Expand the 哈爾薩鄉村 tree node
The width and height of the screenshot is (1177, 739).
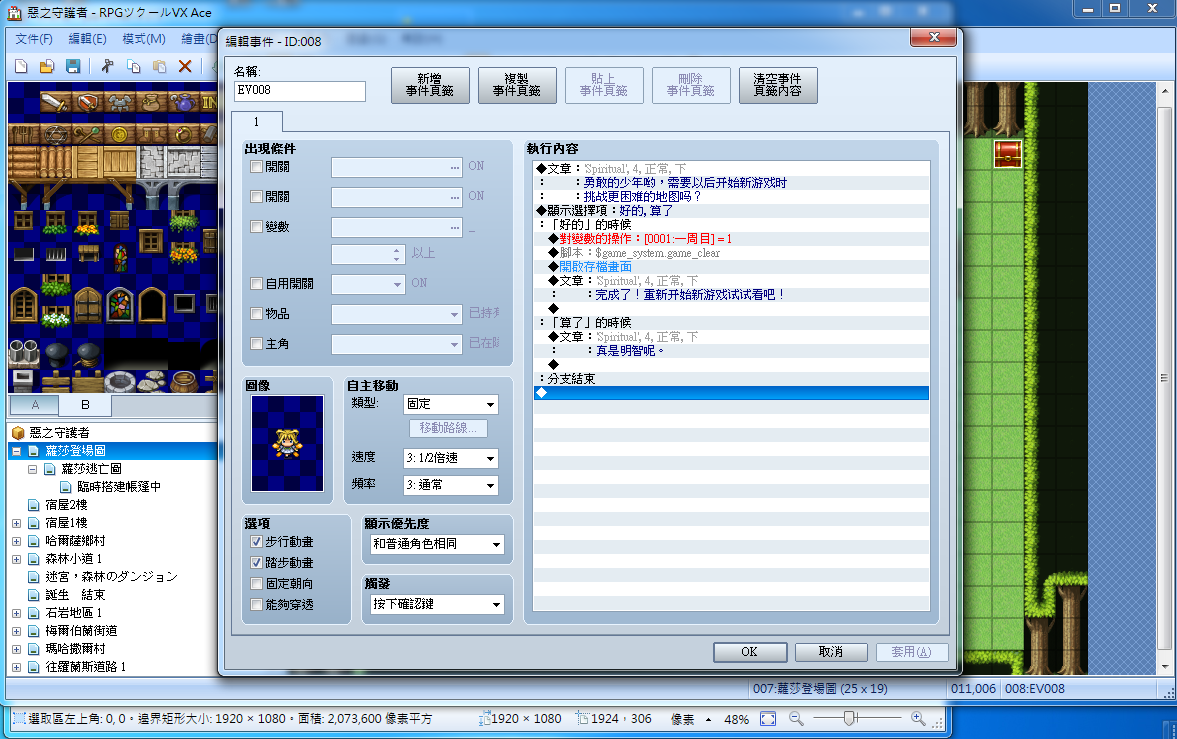[16, 541]
